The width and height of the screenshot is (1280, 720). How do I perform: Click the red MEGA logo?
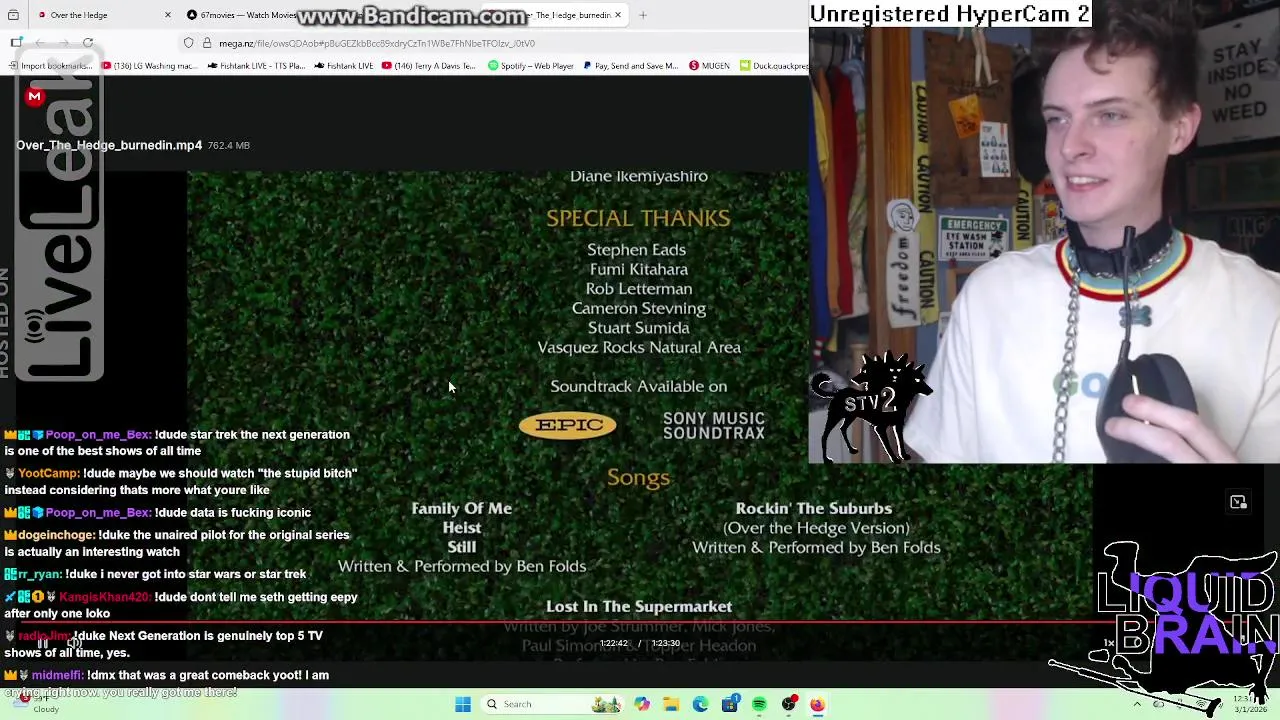tap(35, 96)
